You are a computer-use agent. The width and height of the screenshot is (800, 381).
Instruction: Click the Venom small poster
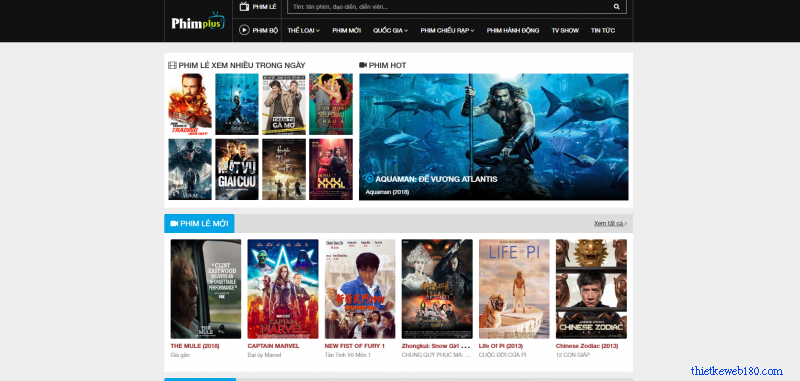click(190, 169)
